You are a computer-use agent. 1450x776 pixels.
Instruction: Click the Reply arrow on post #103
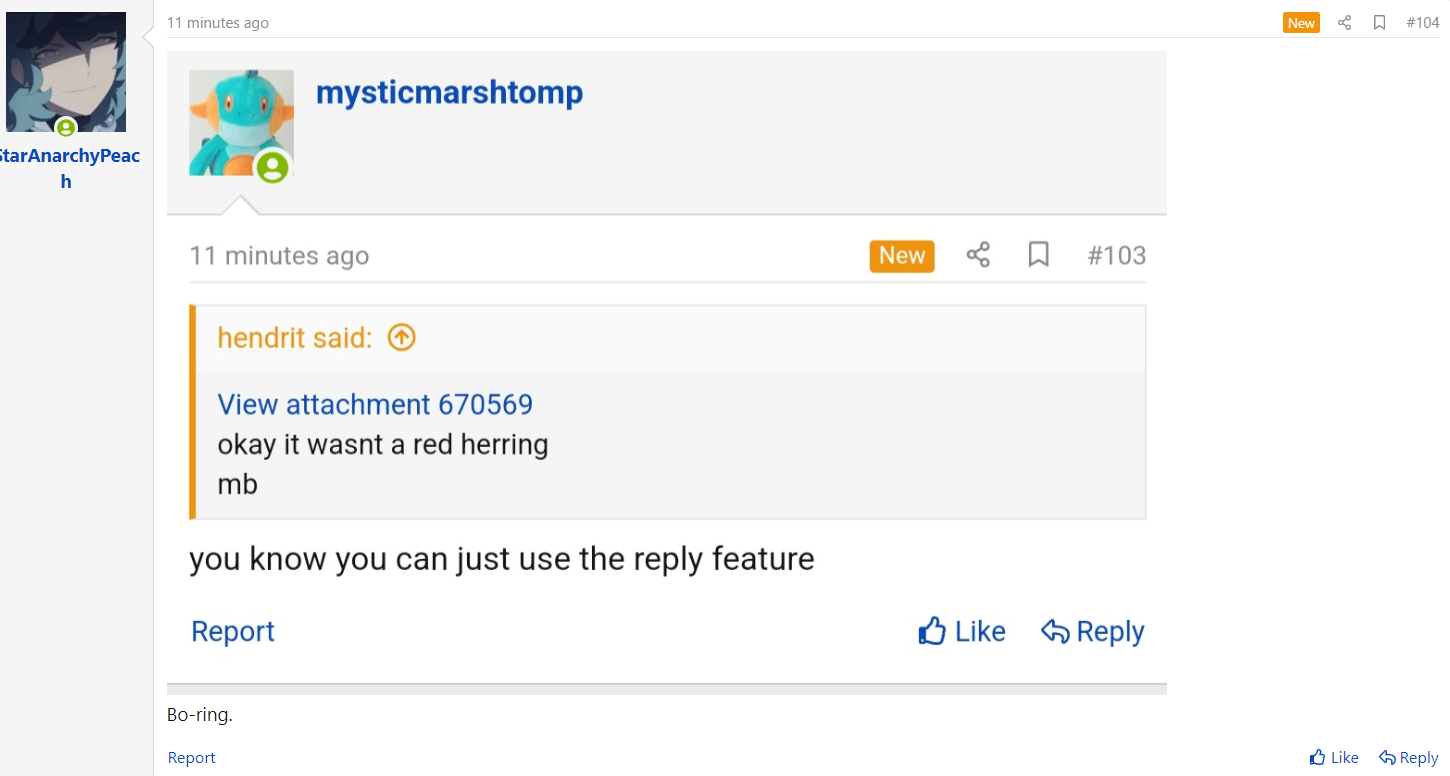click(x=1093, y=631)
